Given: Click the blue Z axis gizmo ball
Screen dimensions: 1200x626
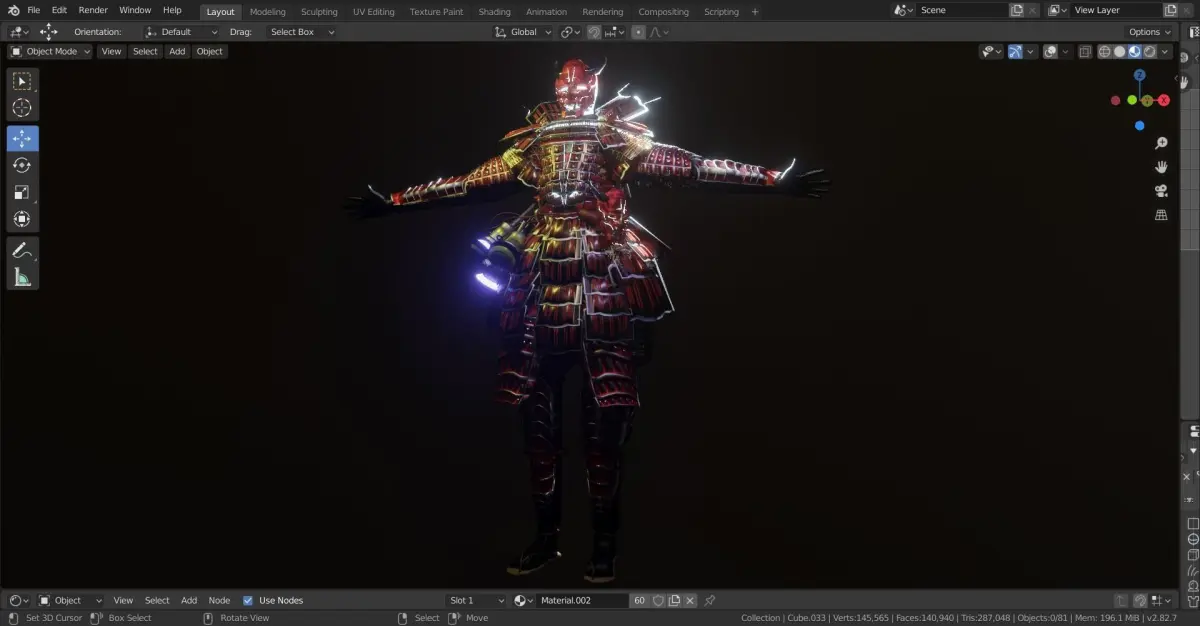Looking at the screenshot, I should tap(1140, 75).
